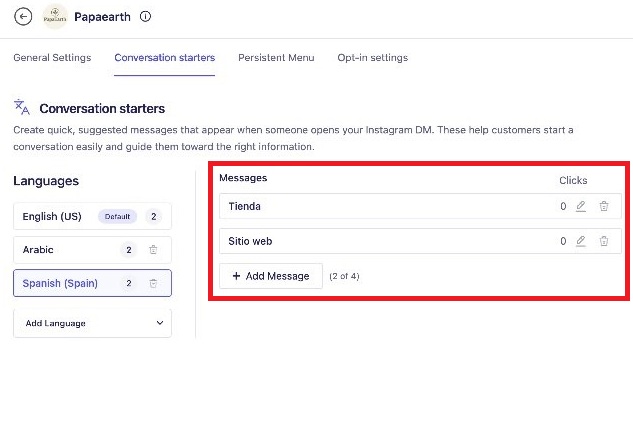The height and width of the screenshot is (423, 633).
Task: Open the General Settings tab
Action: click(x=52, y=58)
